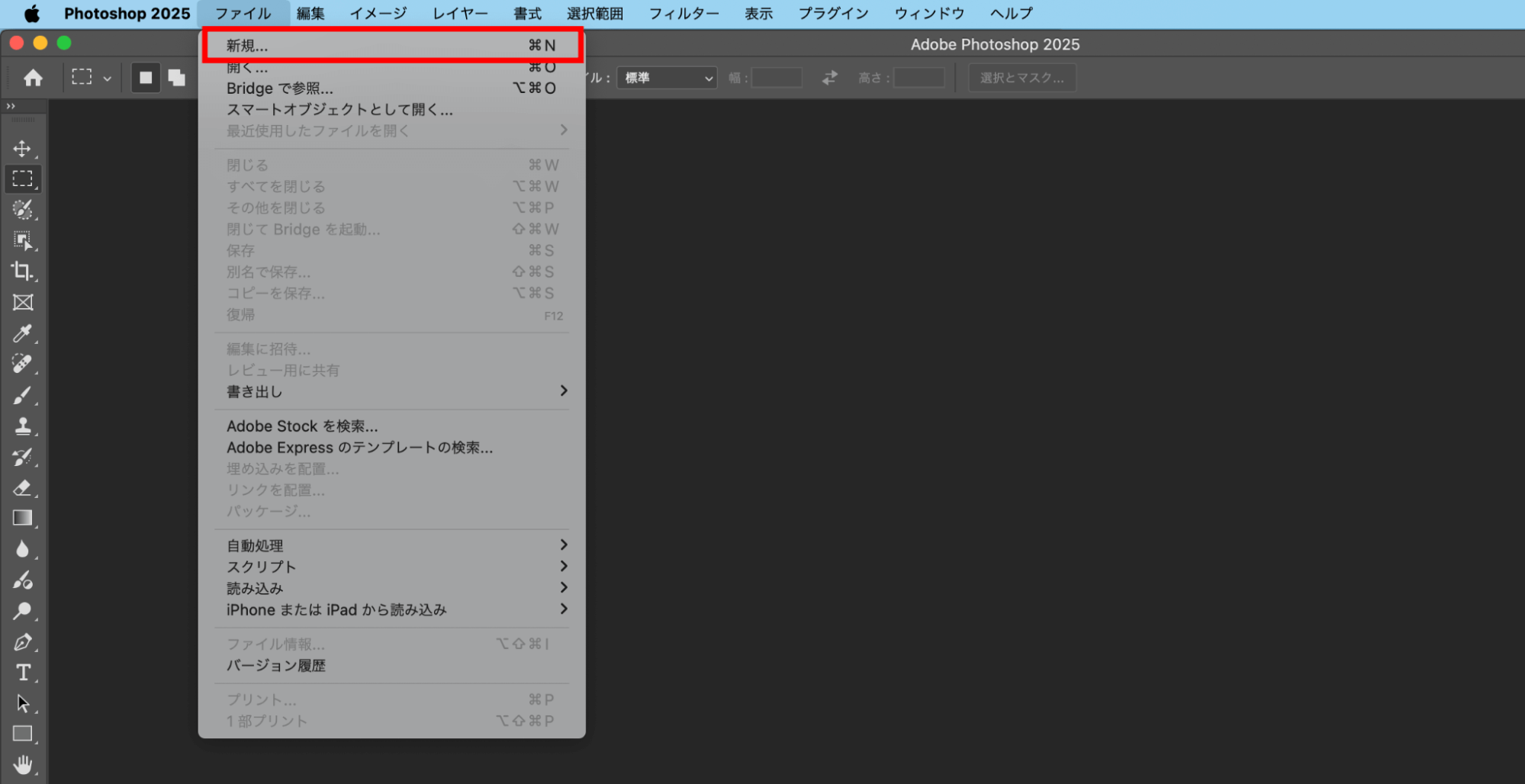Select the Frame tool

tap(22, 302)
